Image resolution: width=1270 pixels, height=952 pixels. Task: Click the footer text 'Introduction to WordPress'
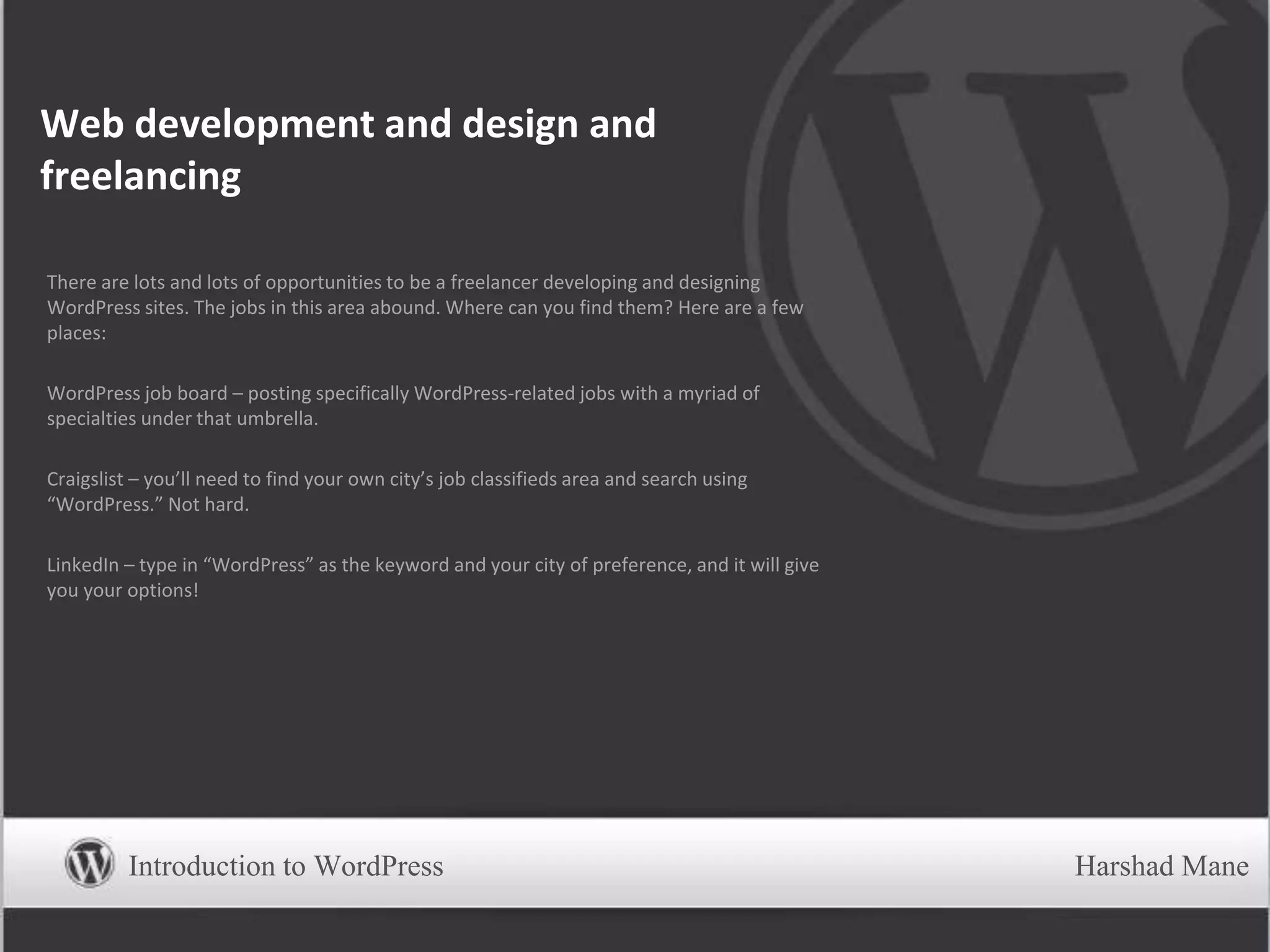(x=286, y=865)
